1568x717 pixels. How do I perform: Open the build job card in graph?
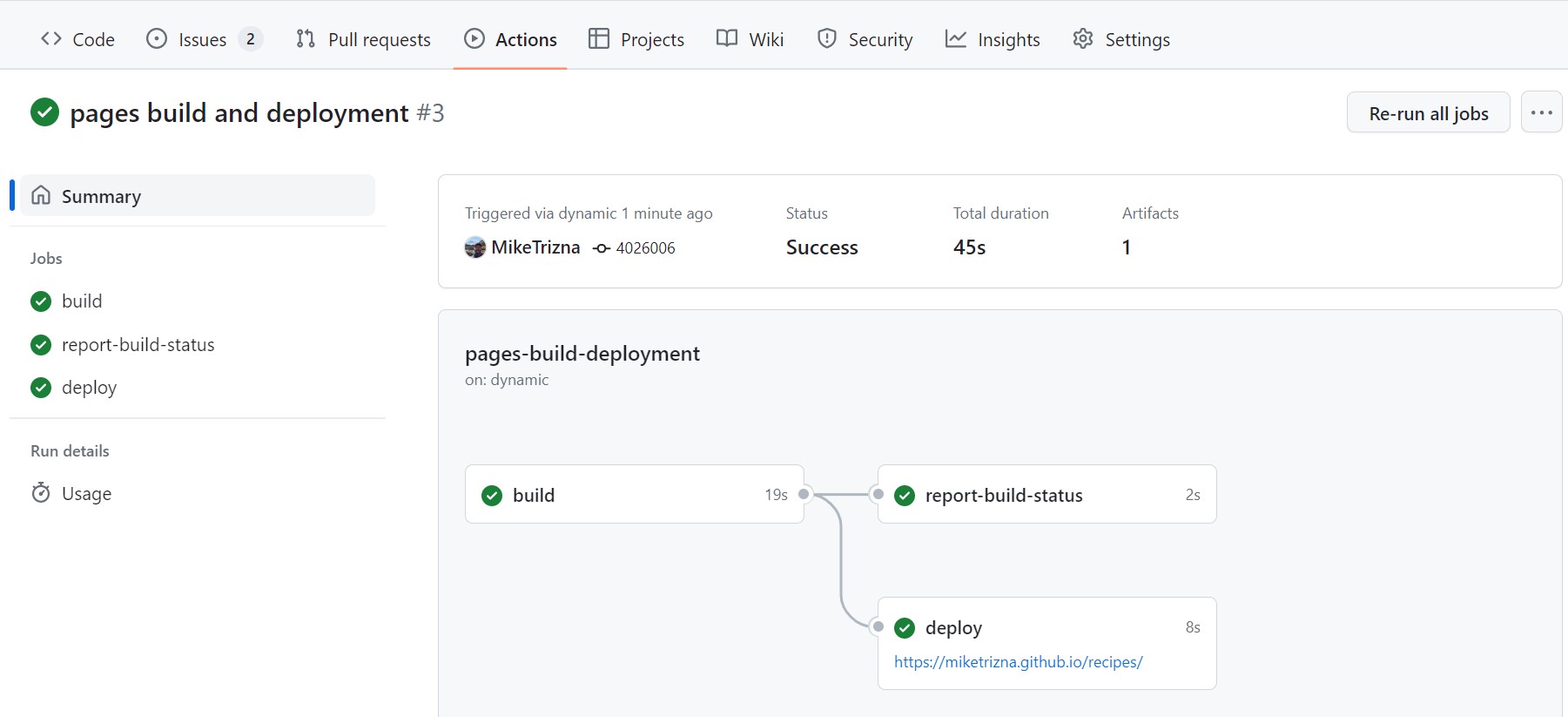point(635,494)
